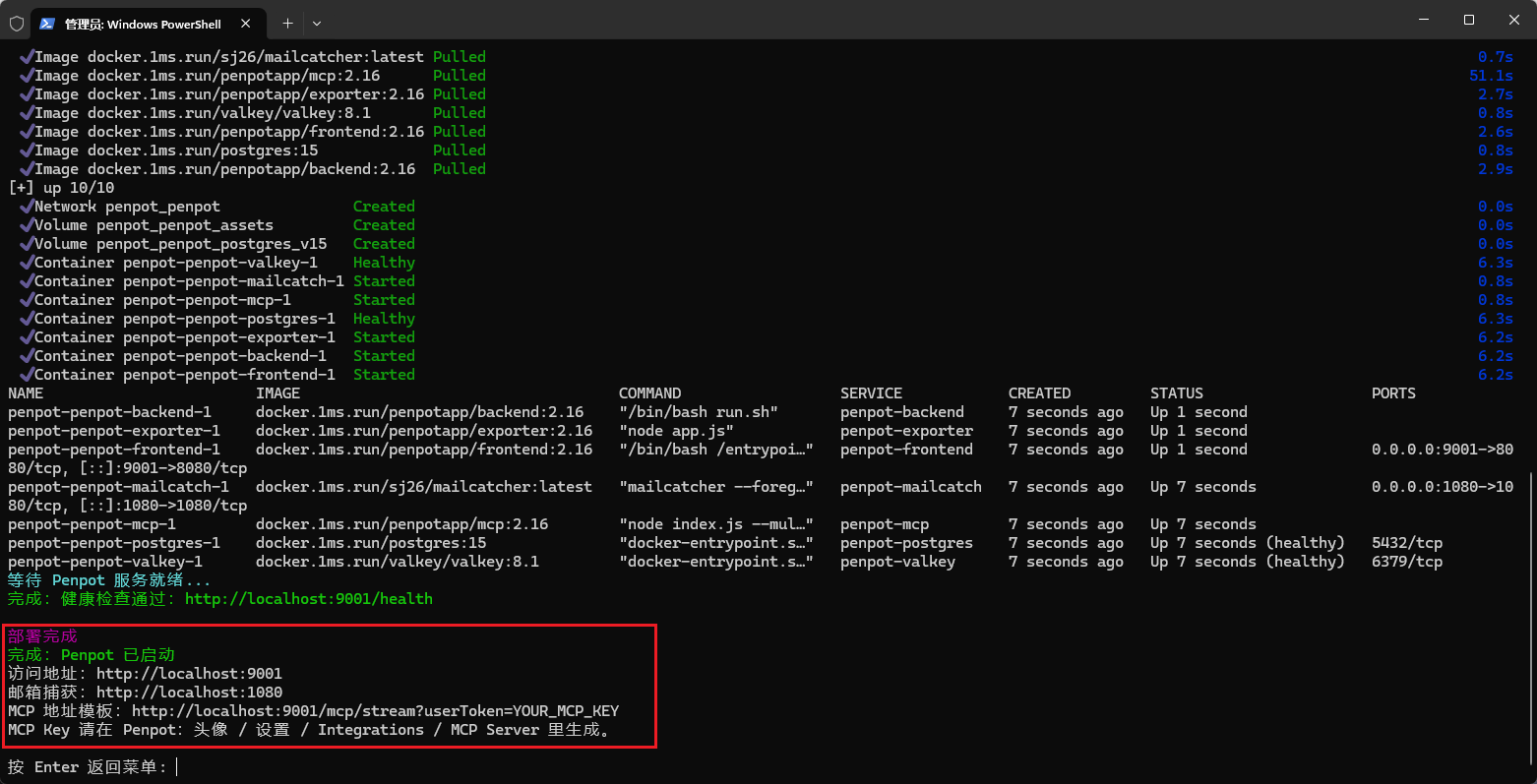Click the 'MCP Key 请在 Penpot' instruction line
This screenshot has height=784, width=1537.
pos(309,730)
